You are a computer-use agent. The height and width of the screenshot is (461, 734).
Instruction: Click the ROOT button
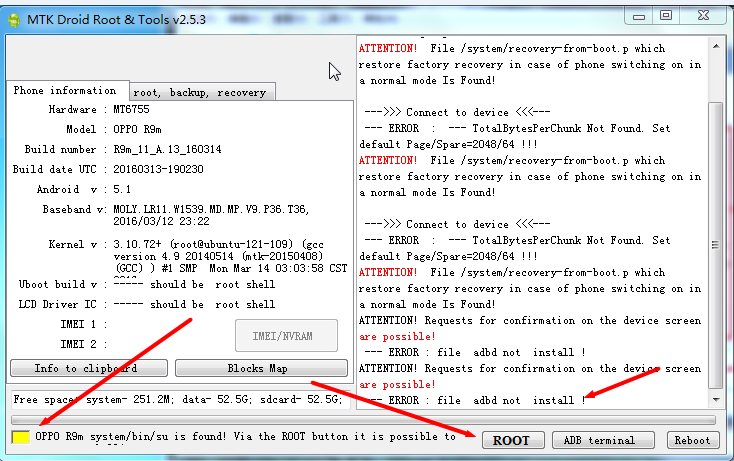tap(513, 440)
